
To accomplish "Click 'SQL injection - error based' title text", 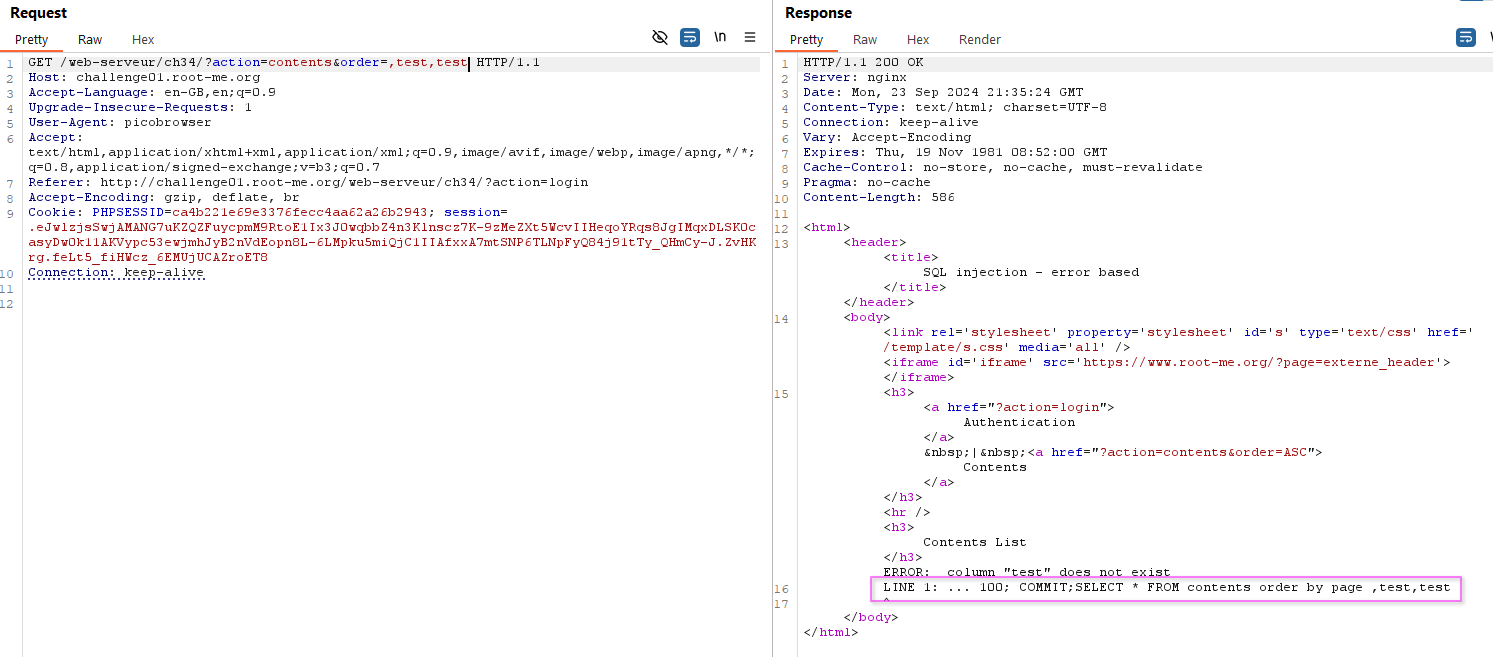I will pyautogui.click(x=1031, y=272).
